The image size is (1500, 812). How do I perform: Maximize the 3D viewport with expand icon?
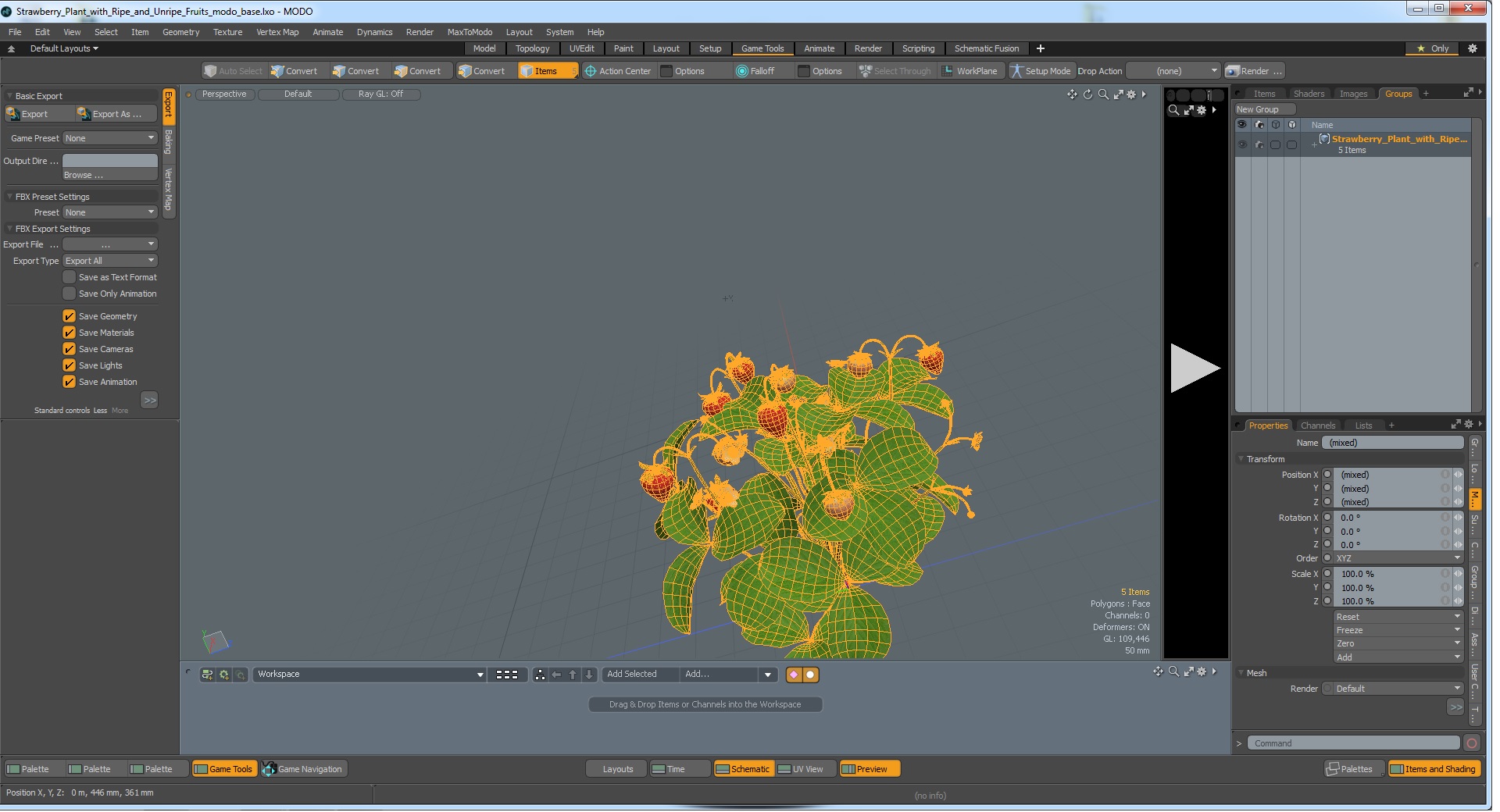[x=1118, y=94]
